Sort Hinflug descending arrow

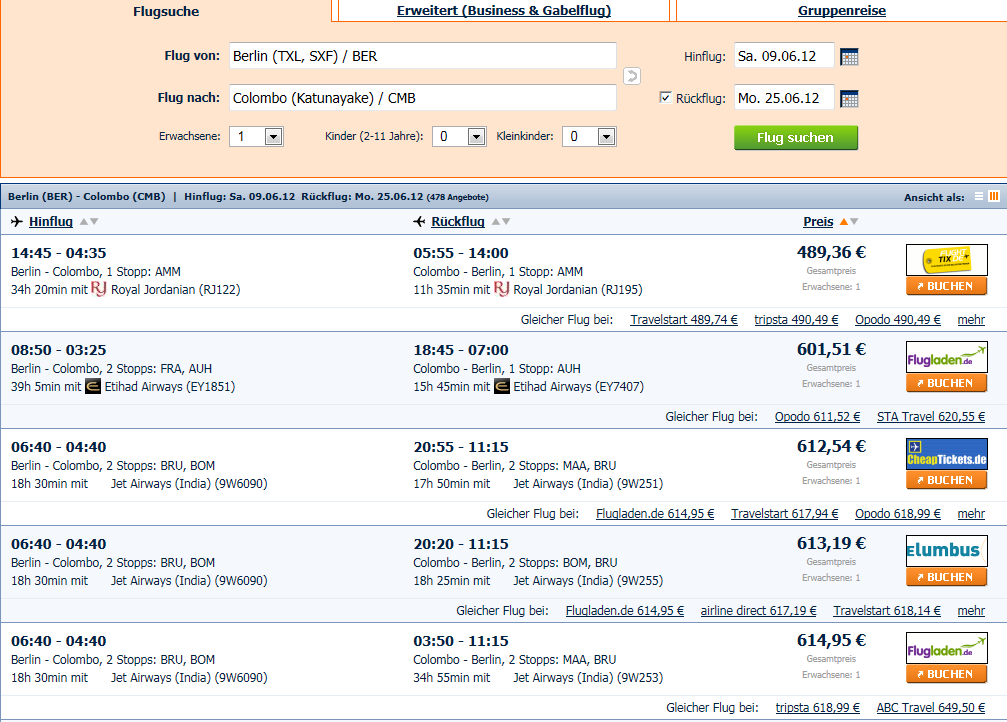pyautogui.click(x=94, y=222)
